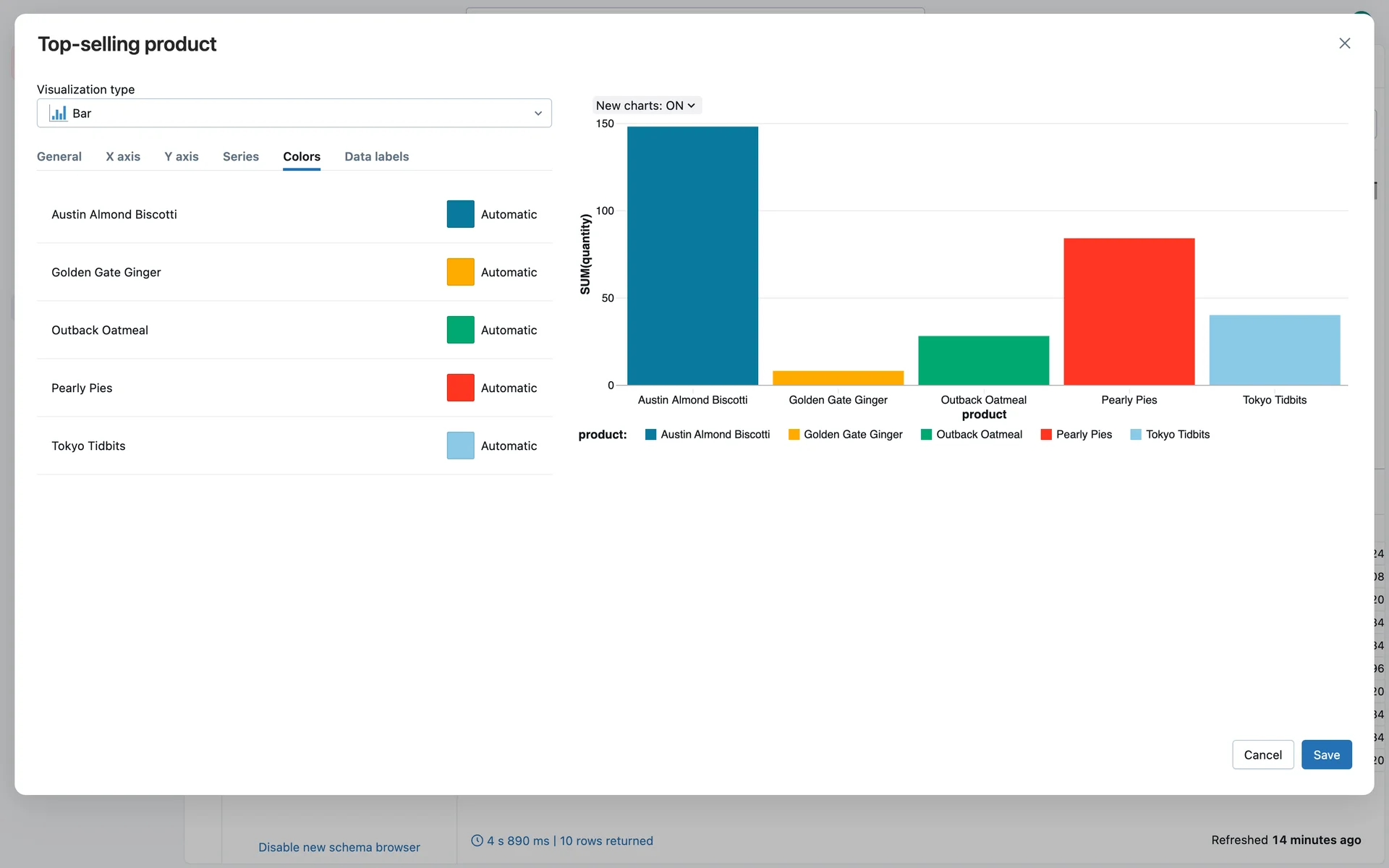The width and height of the screenshot is (1389, 868).
Task: Pick the red Pearly Pies swatch
Action: 460,388
